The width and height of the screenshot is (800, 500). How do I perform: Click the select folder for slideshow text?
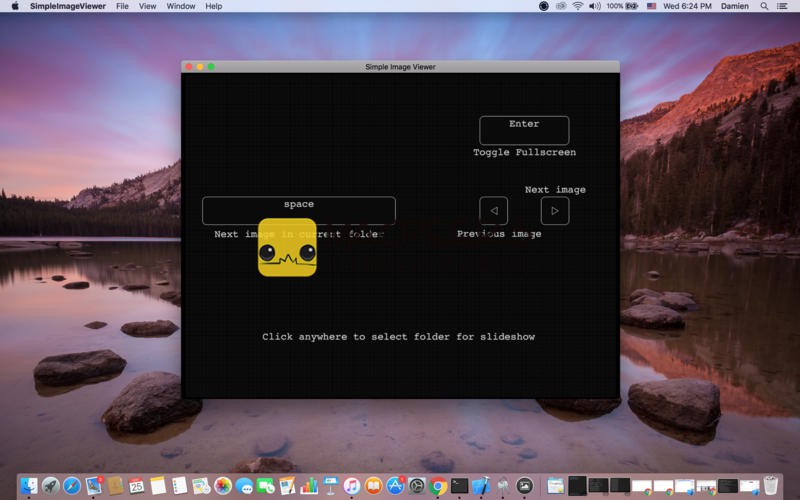coord(398,337)
